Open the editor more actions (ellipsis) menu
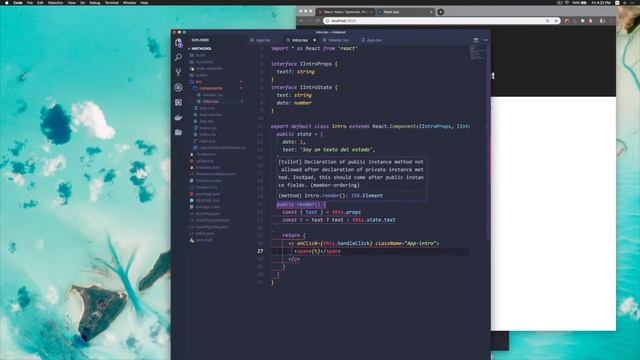This screenshot has height=360, width=640. click(x=485, y=40)
